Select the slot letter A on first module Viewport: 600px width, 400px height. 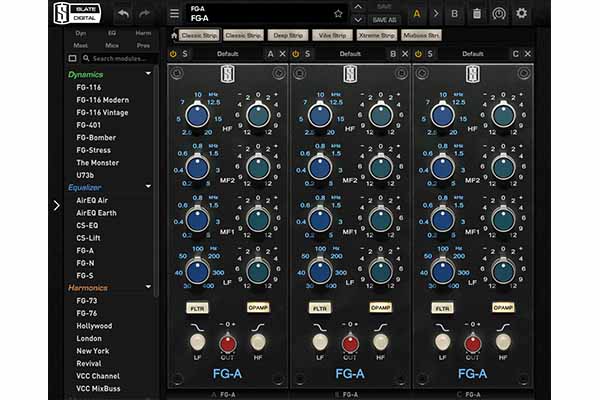pyautogui.click(x=271, y=54)
